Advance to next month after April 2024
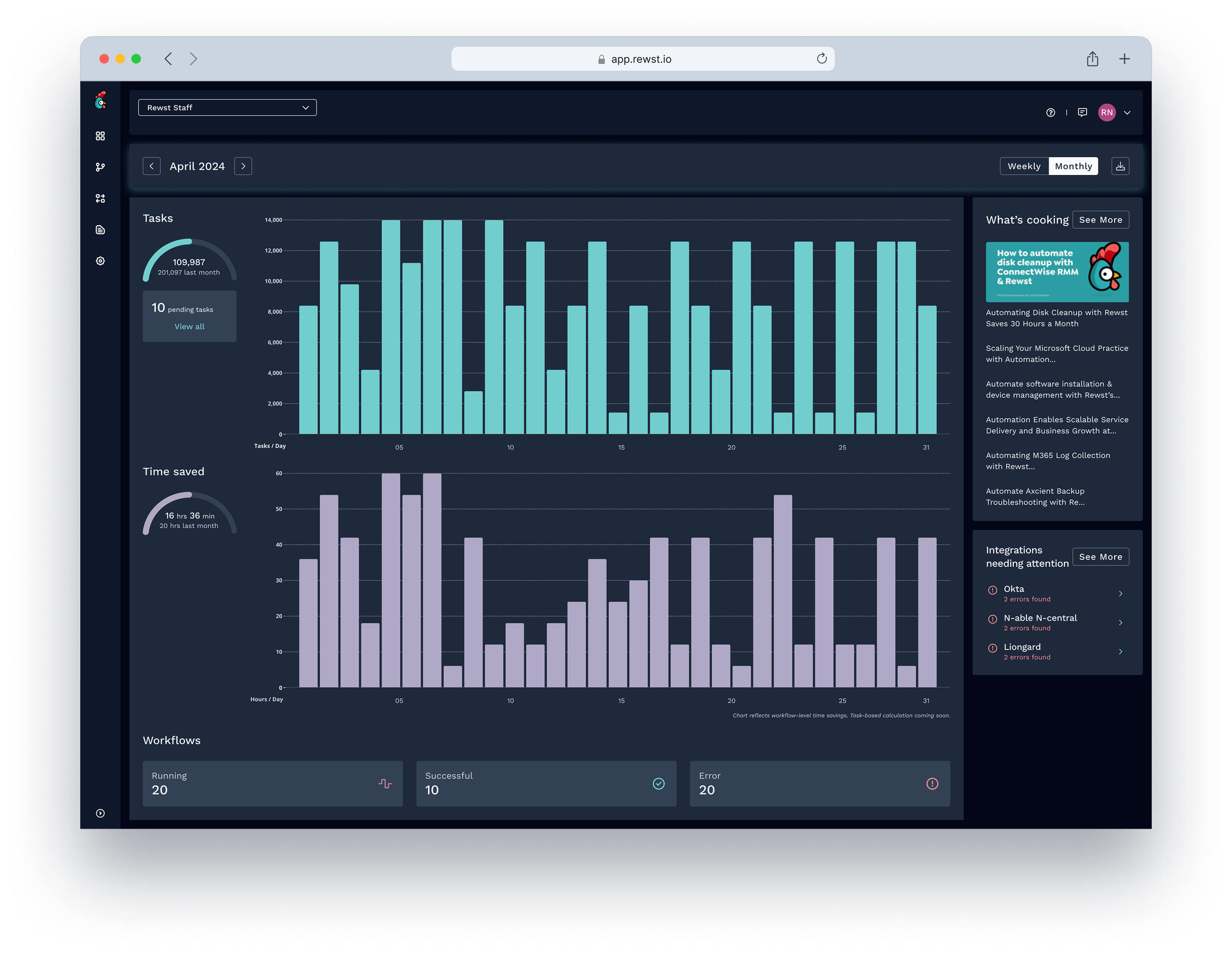Screen dimensions: 1232x953 pos(243,167)
